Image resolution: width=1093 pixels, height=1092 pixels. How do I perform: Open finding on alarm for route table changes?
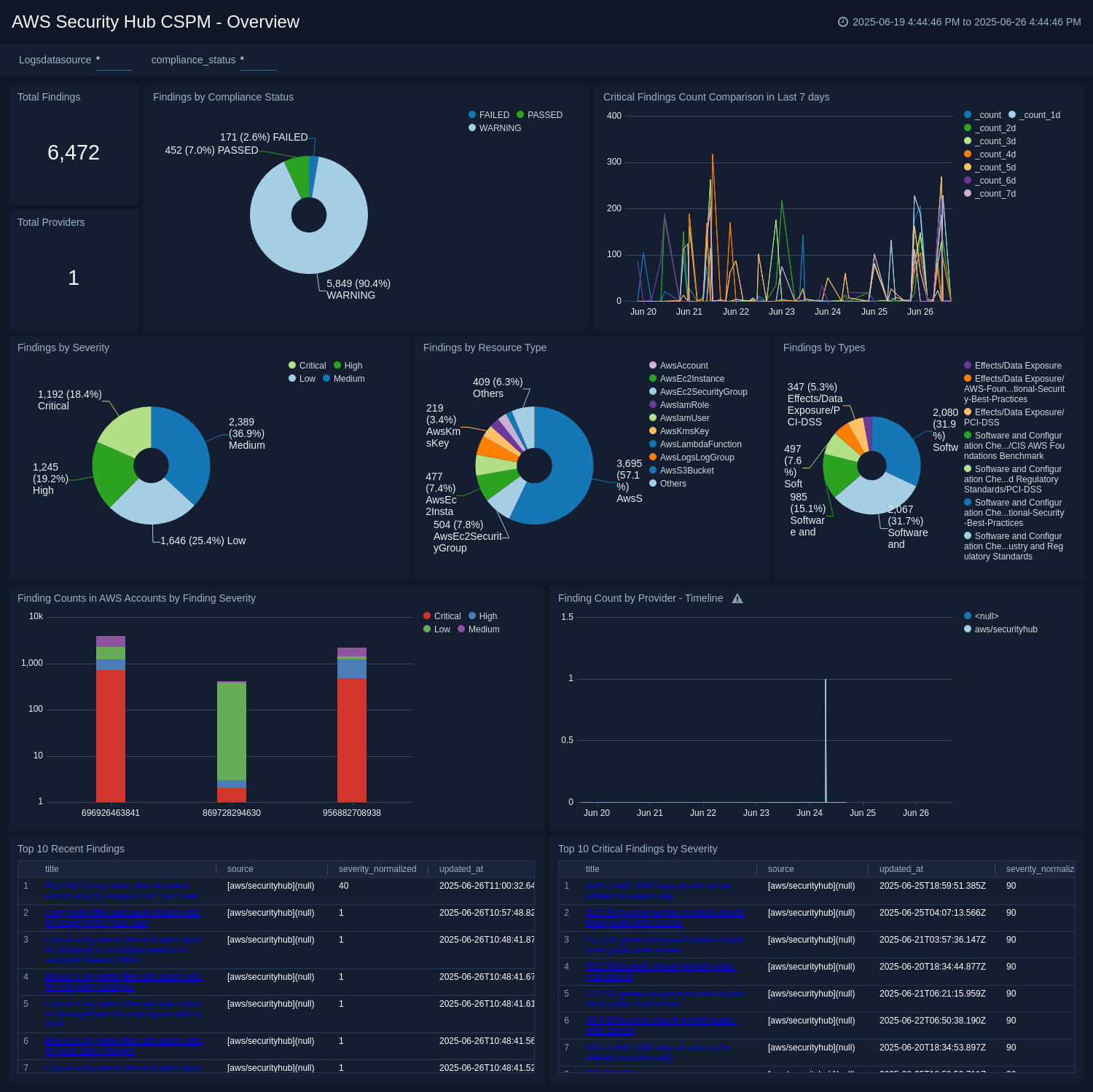click(x=123, y=1046)
